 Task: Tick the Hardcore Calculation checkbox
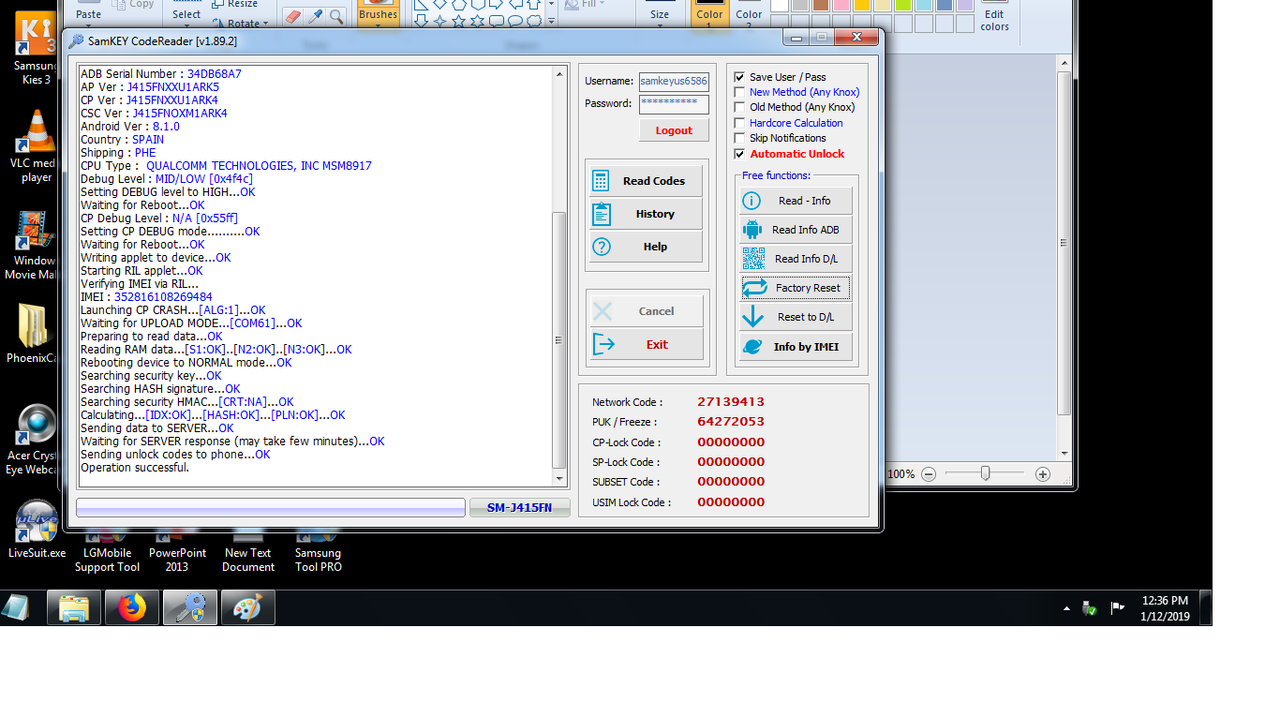click(740, 123)
